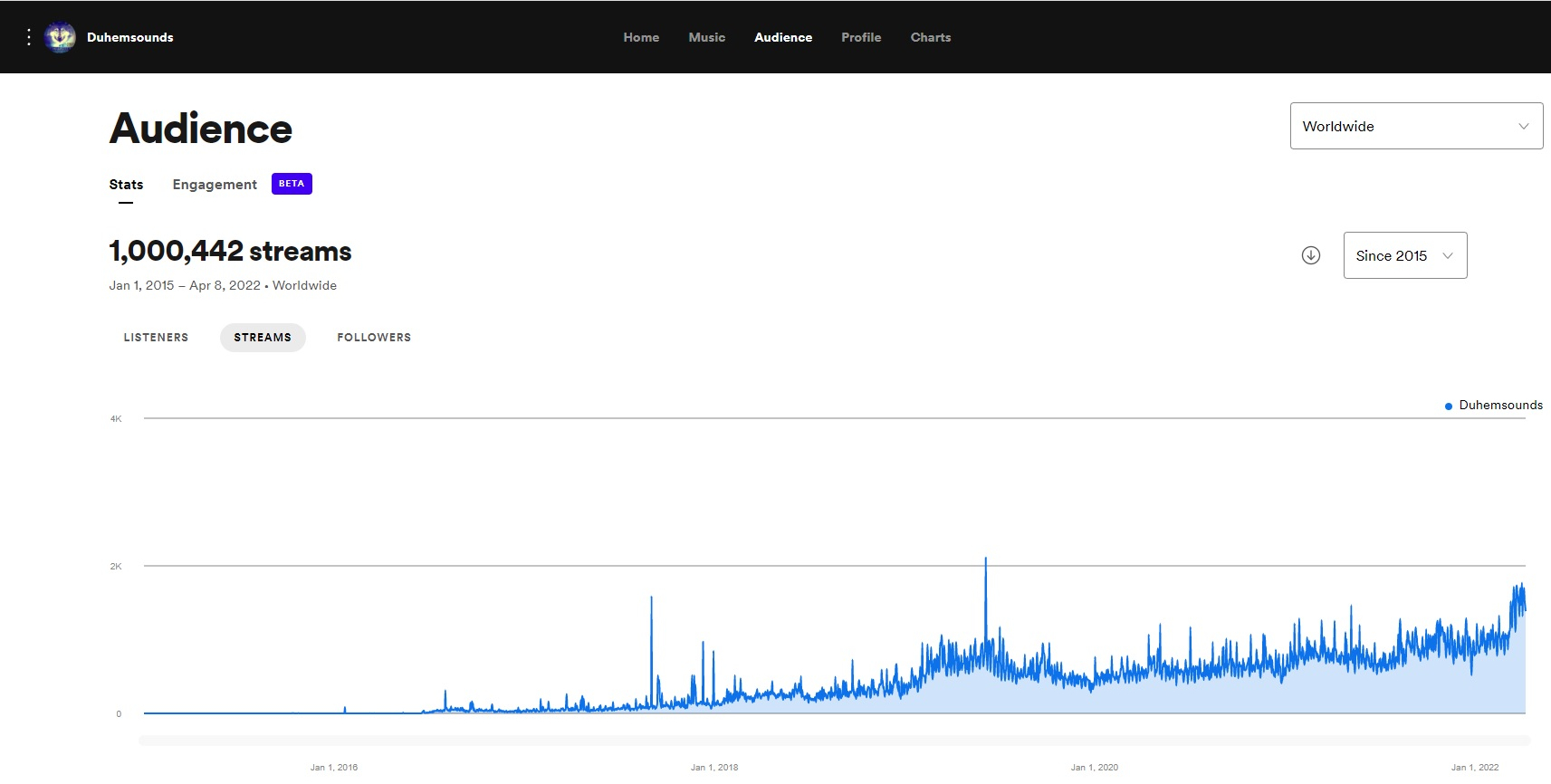Select the Stats tab

tap(126, 185)
